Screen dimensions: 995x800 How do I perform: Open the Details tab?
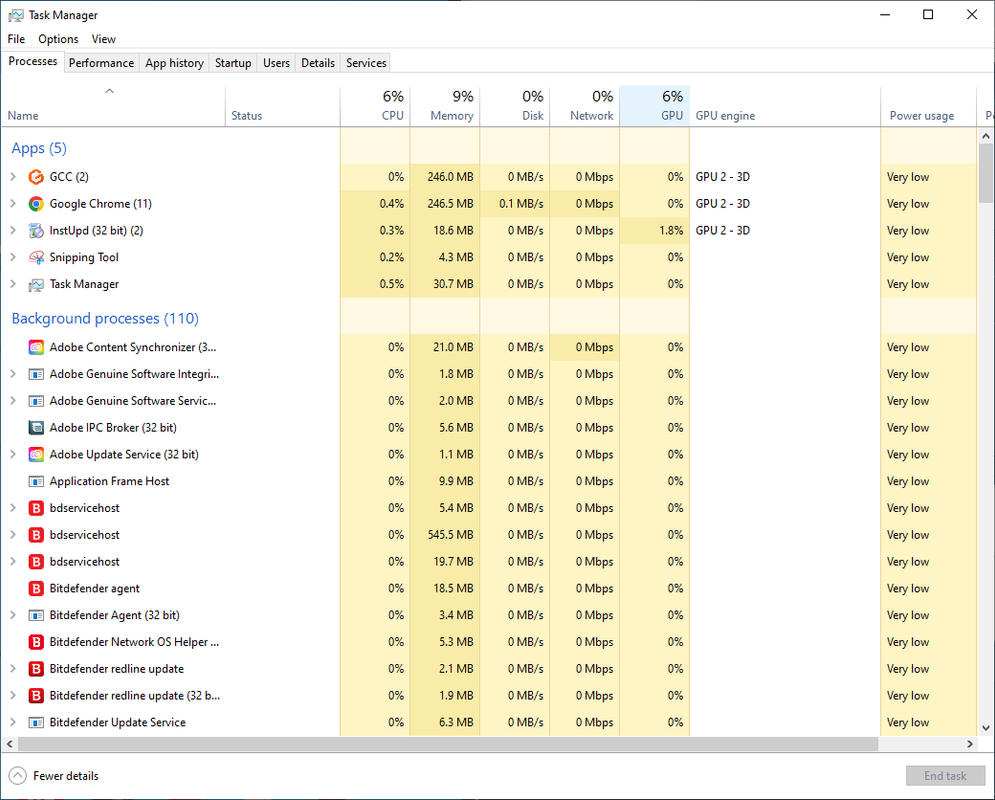[318, 63]
